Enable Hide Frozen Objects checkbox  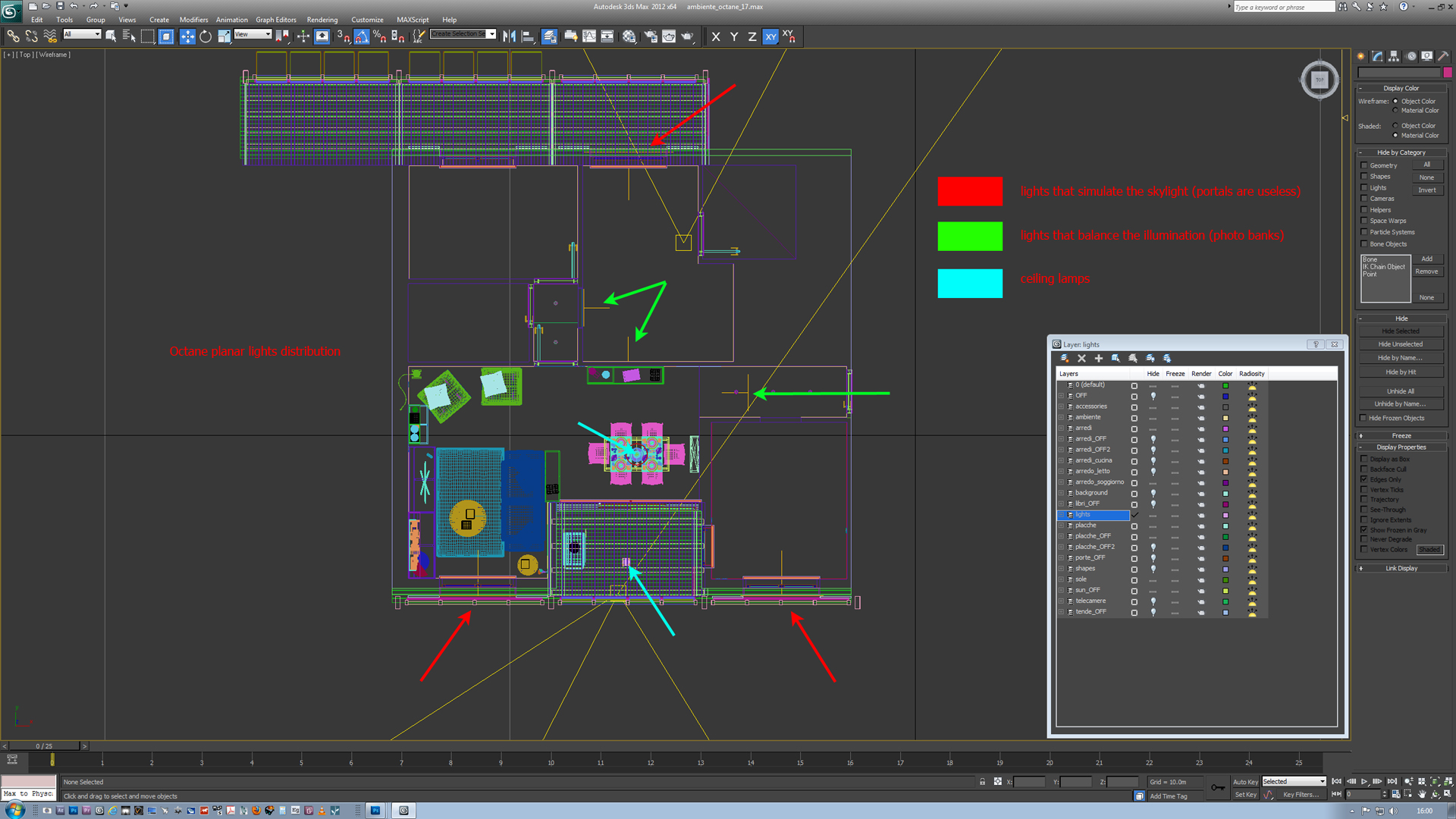tap(1363, 418)
